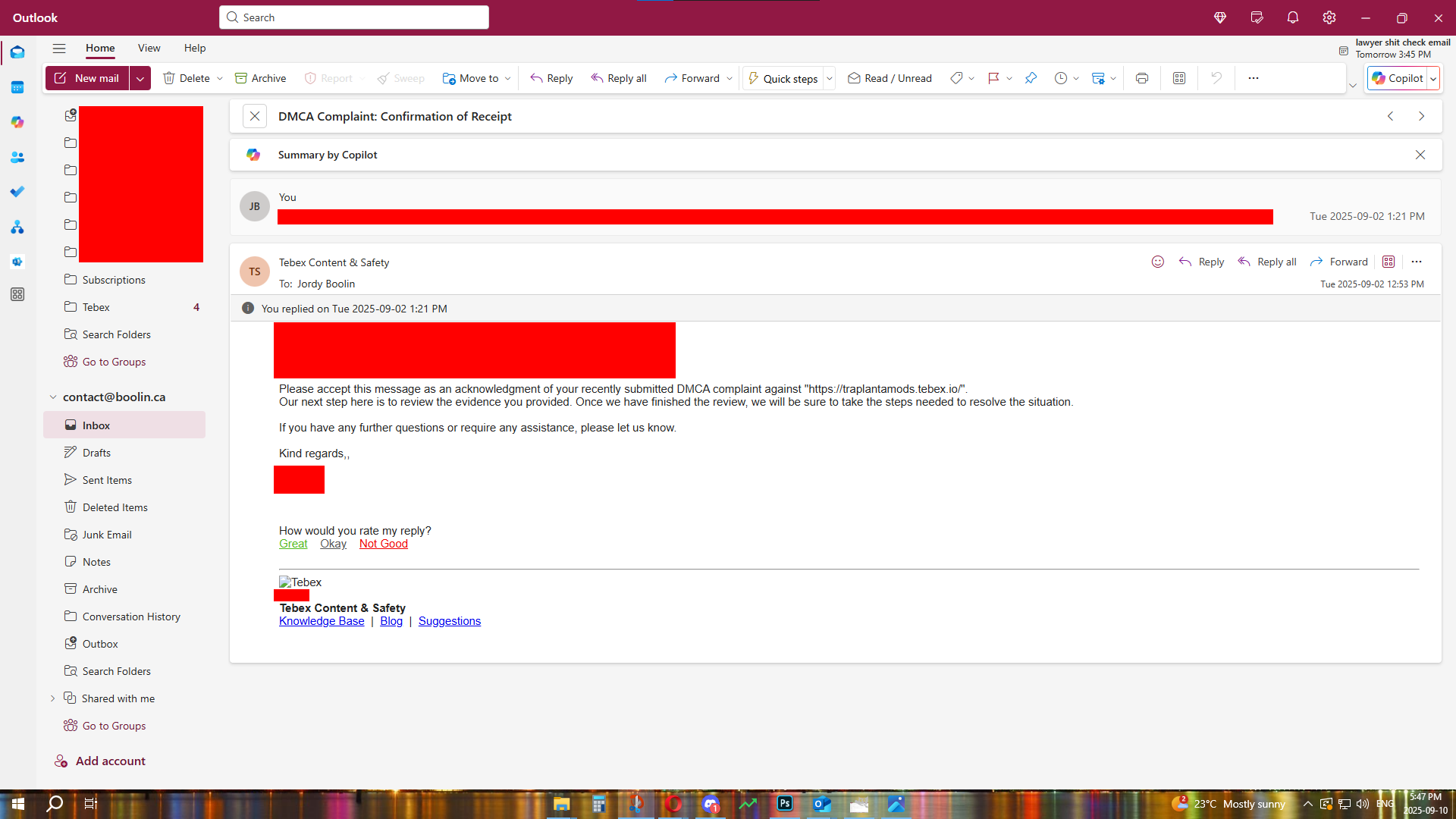This screenshot has width=1456, height=819.
Task: Open the collapsed You reply message
Action: (836, 206)
